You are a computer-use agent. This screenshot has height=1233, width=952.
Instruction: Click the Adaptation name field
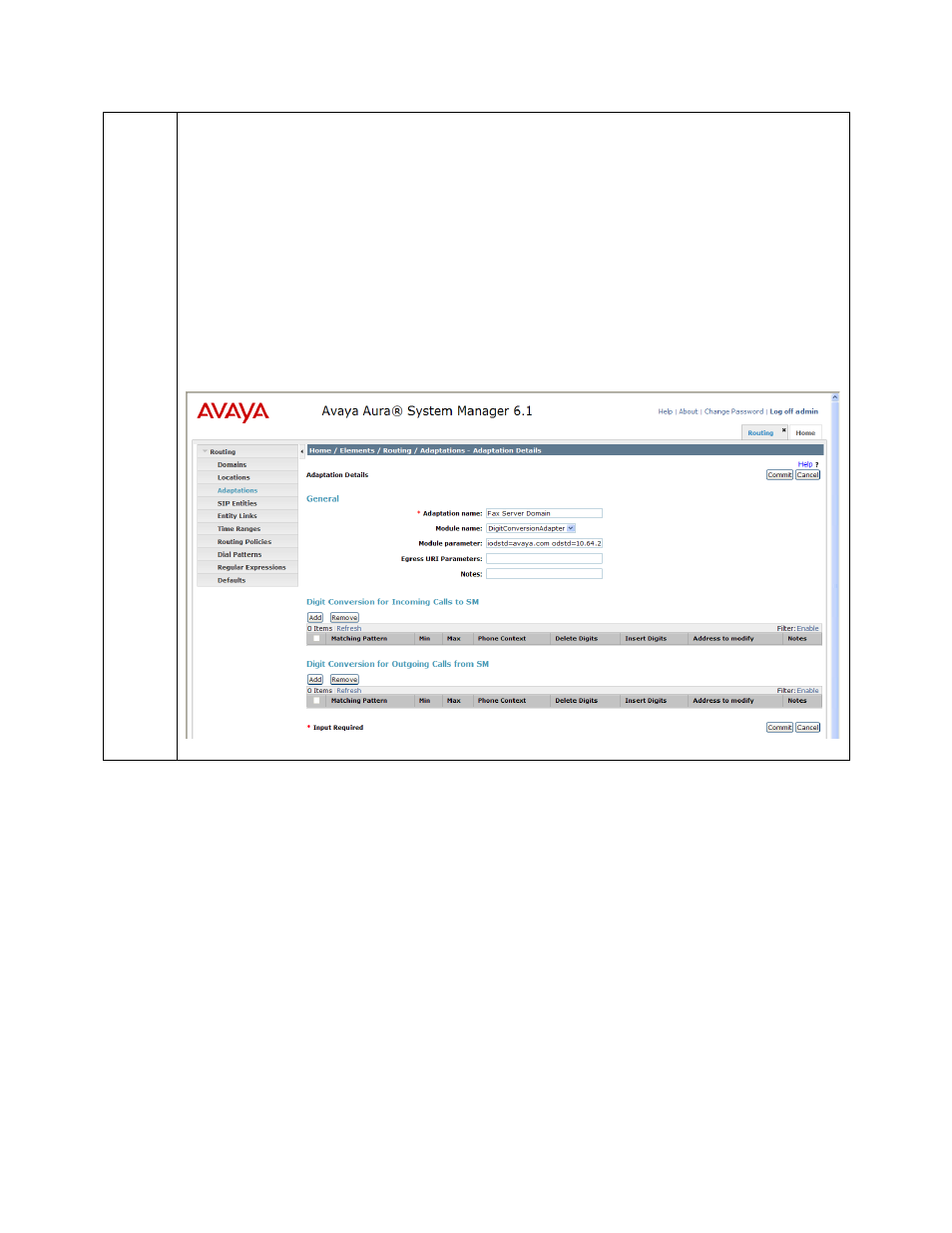(x=544, y=513)
